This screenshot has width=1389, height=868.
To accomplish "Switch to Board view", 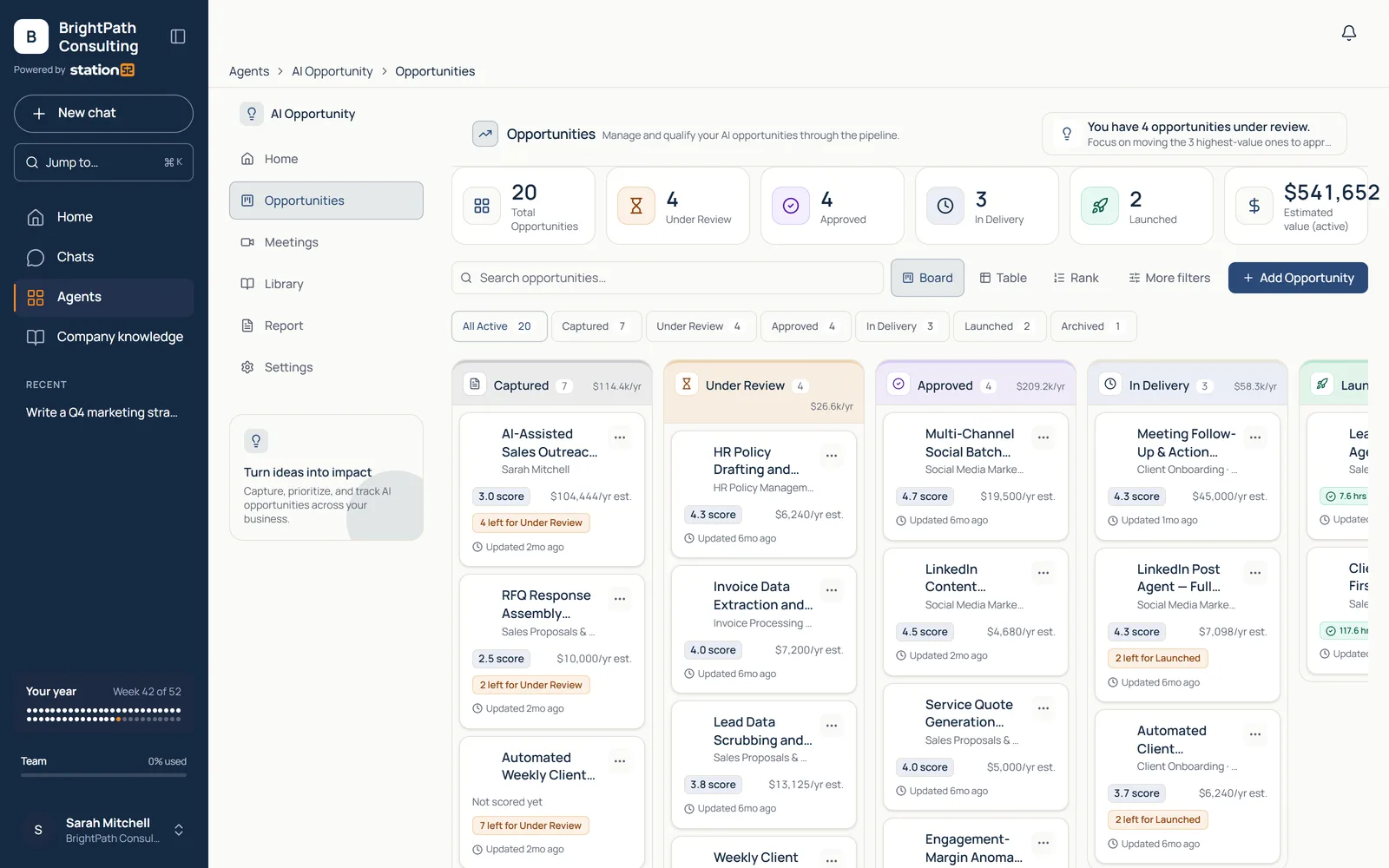I will pos(927,278).
